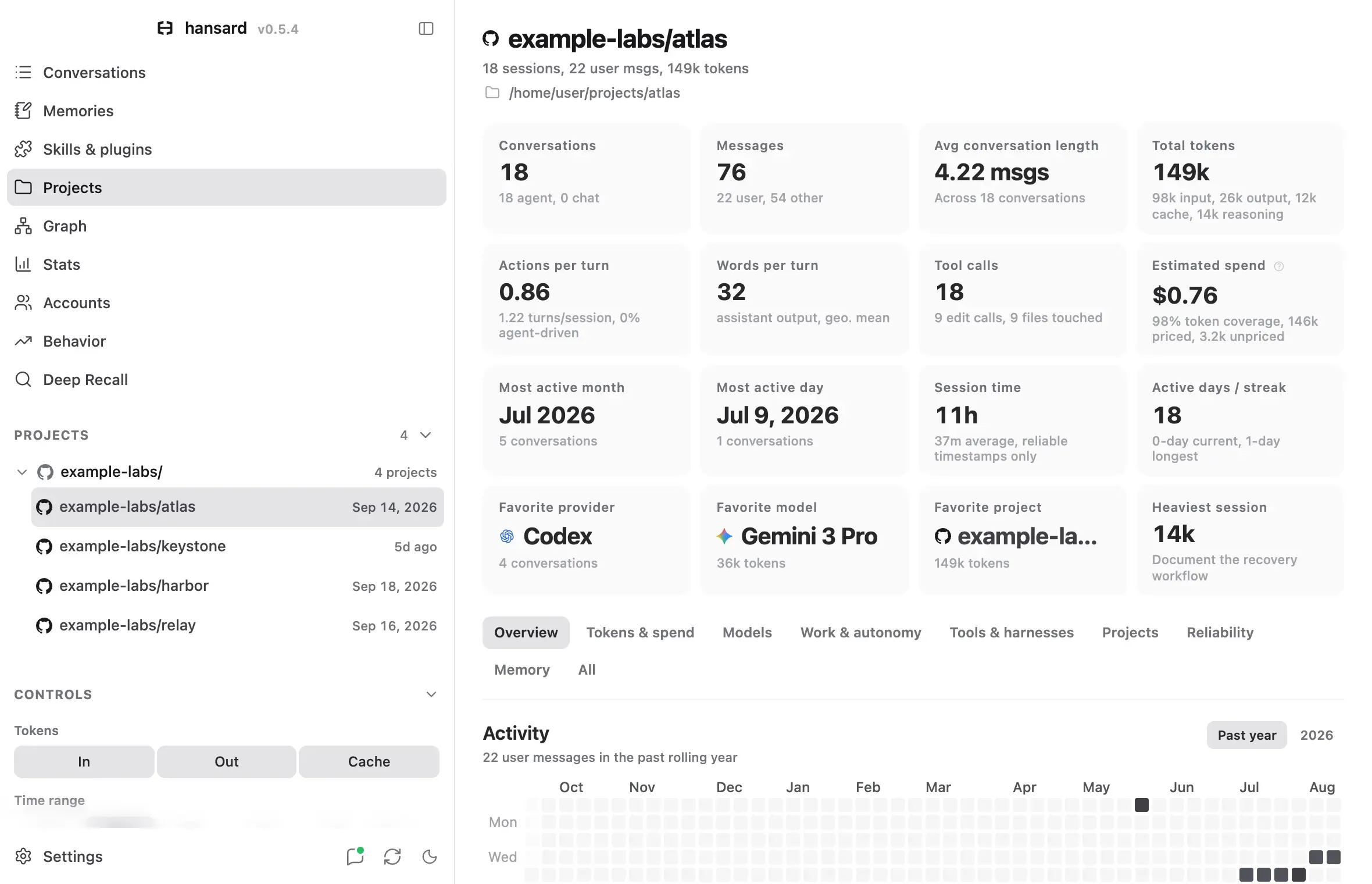
Task: Go to Projects in the sidebar
Action: pyautogui.click(x=227, y=187)
